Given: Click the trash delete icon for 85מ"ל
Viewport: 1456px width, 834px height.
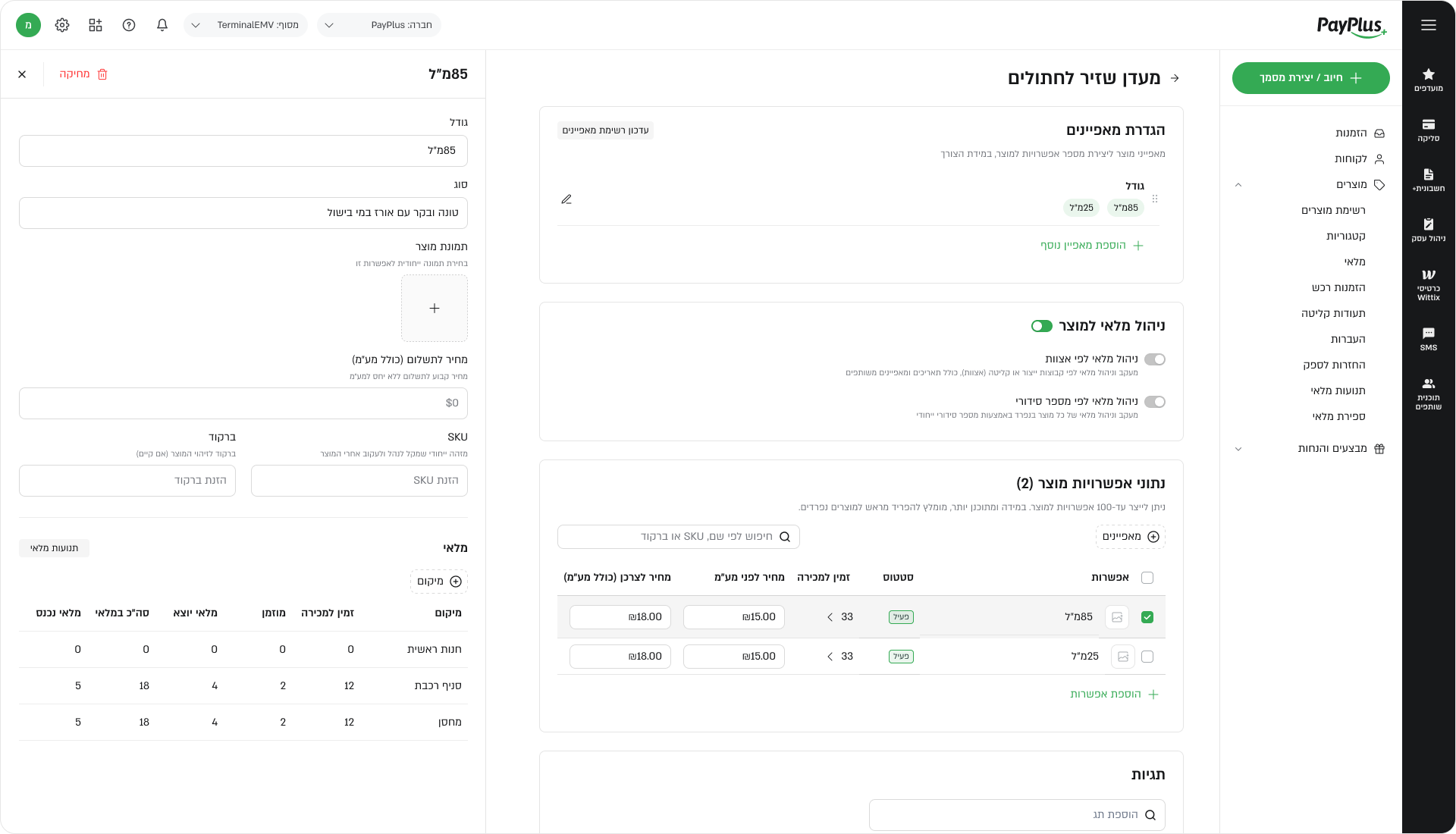Looking at the screenshot, I should (x=102, y=74).
